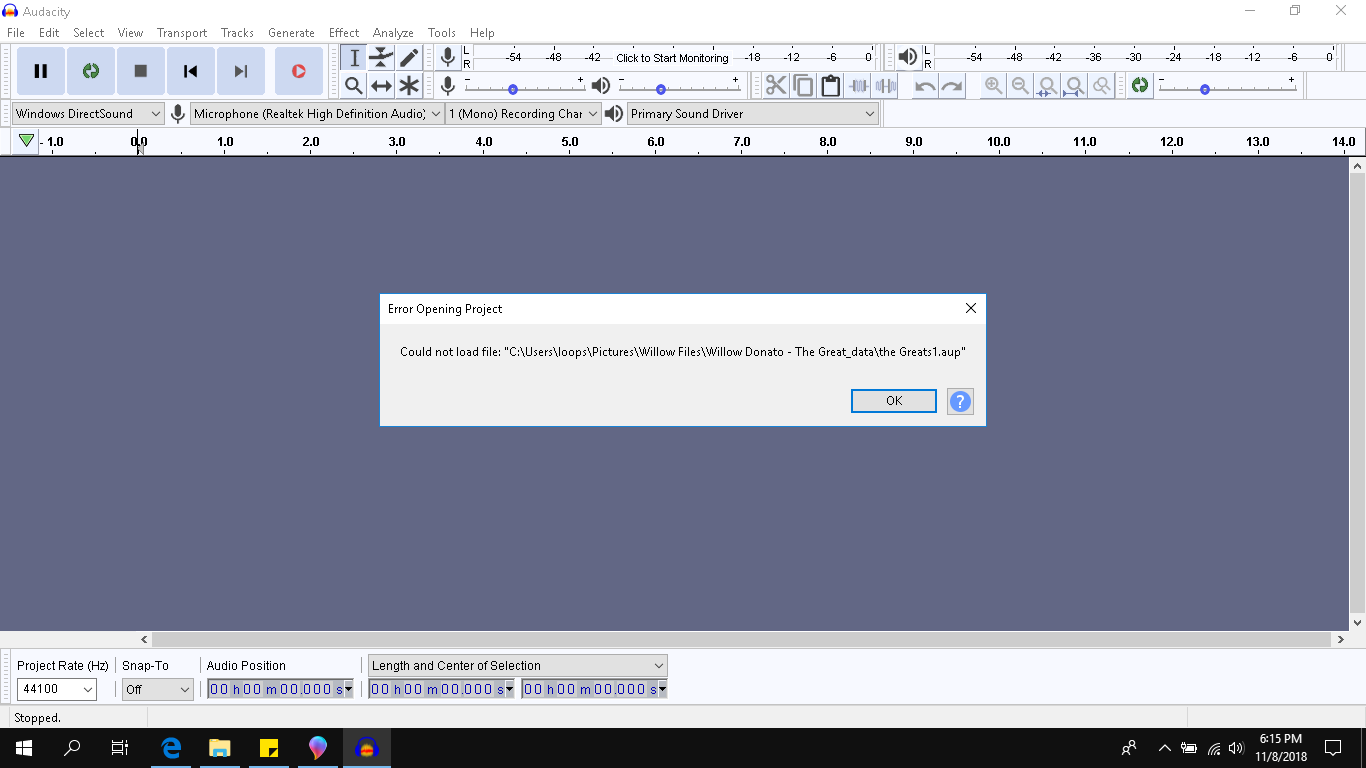
Task: Click the red Record button
Action: 298,71
